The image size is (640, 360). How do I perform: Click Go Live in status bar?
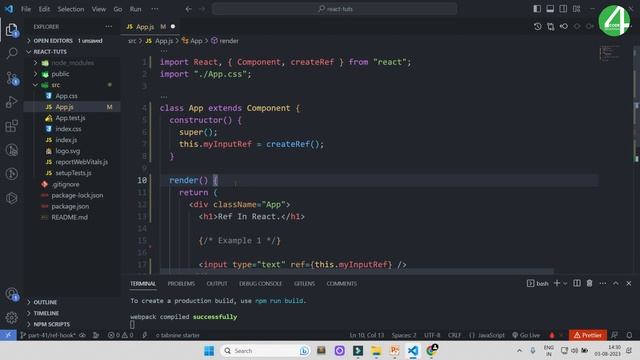(x=526, y=335)
